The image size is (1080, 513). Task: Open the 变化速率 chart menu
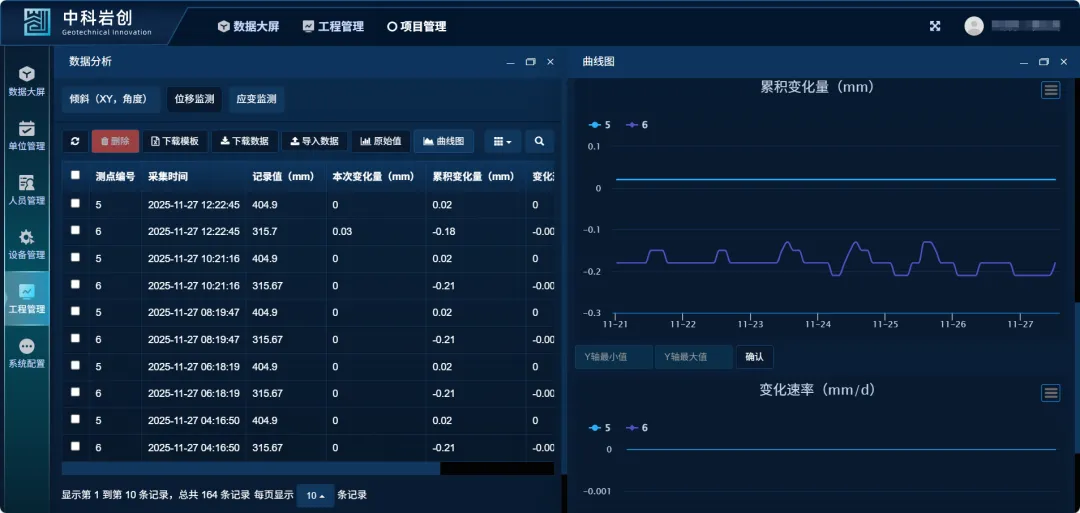point(1050,393)
